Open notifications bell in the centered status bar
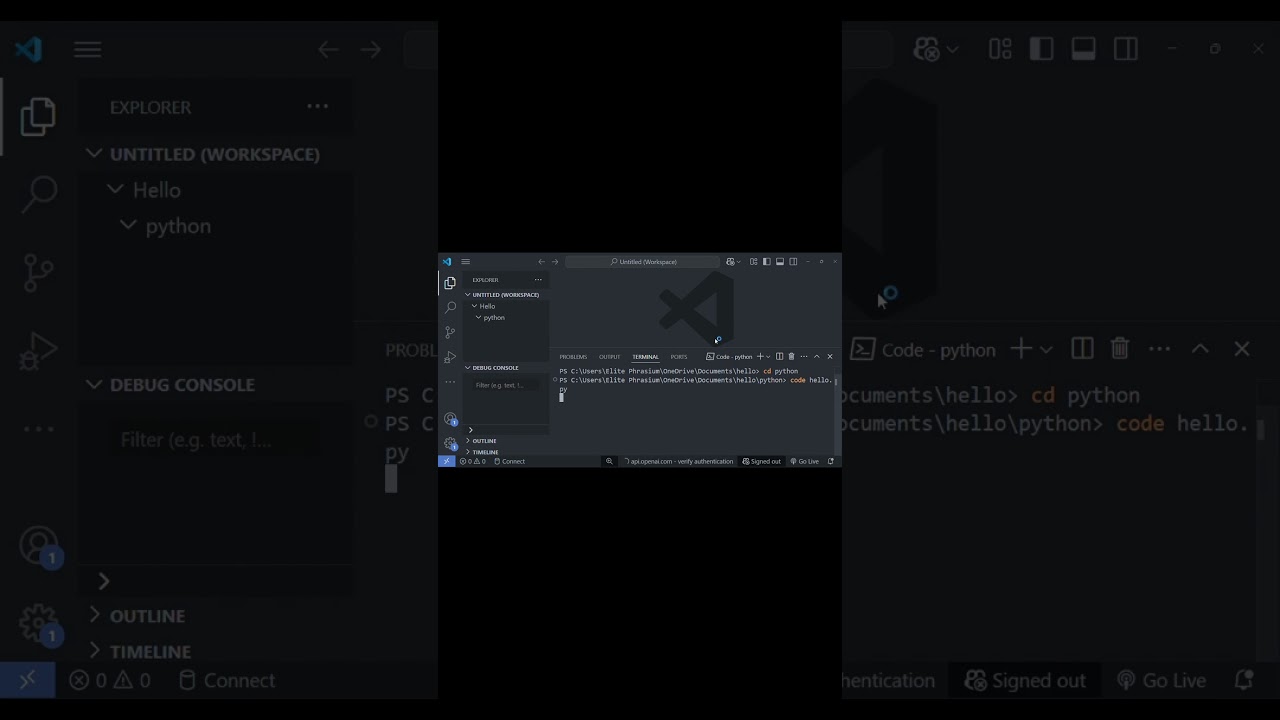The width and height of the screenshot is (1280, 720). point(831,461)
